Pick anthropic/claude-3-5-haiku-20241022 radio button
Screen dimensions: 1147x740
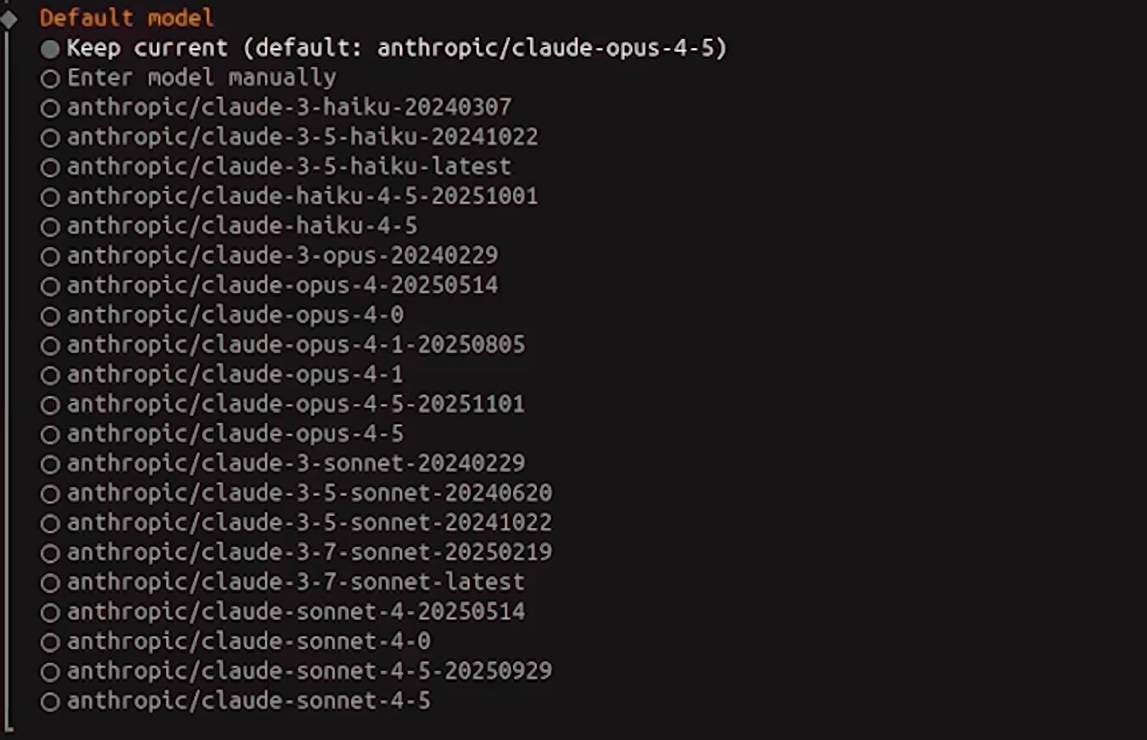pos(50,137)
